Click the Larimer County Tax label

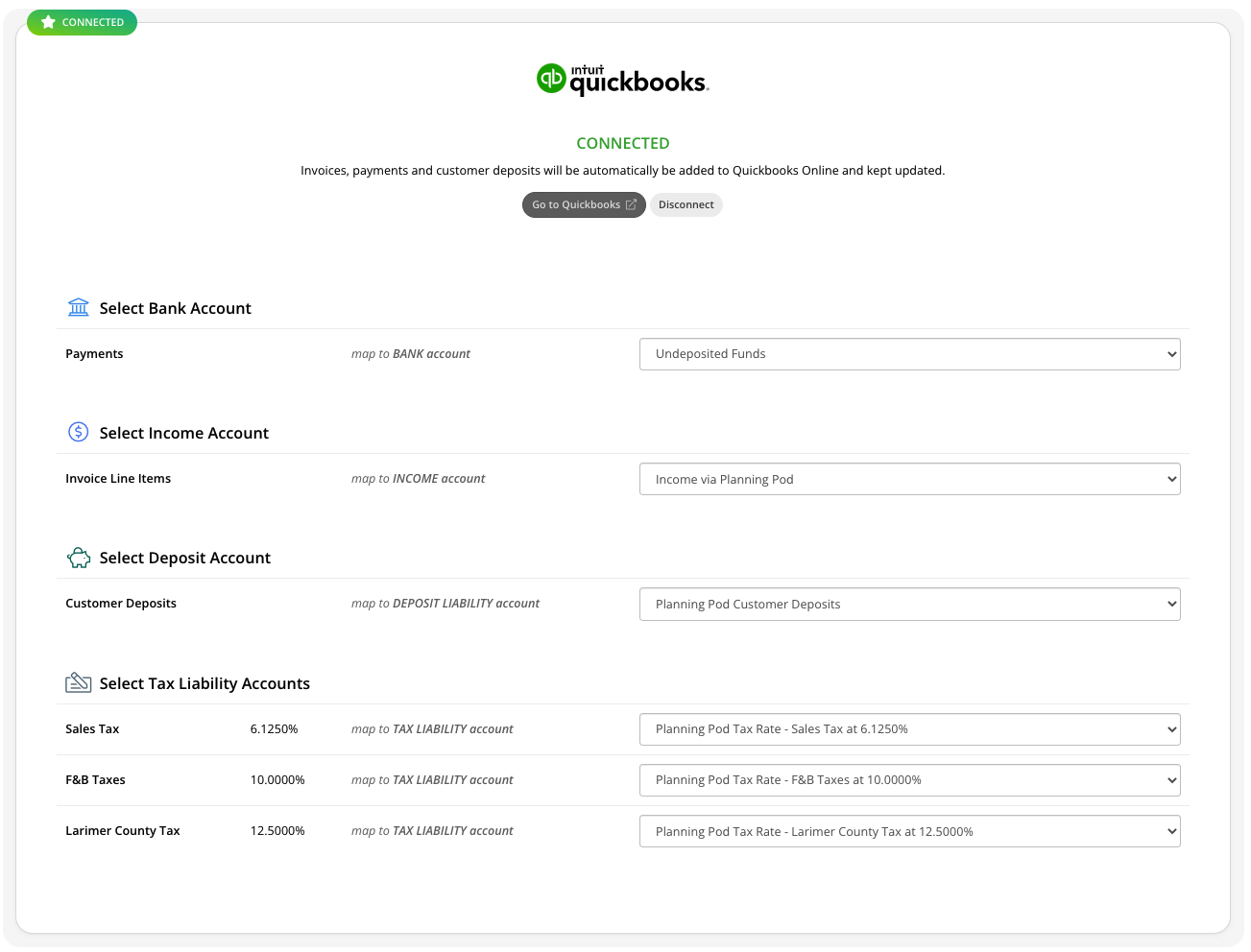[x=123, y=831]
